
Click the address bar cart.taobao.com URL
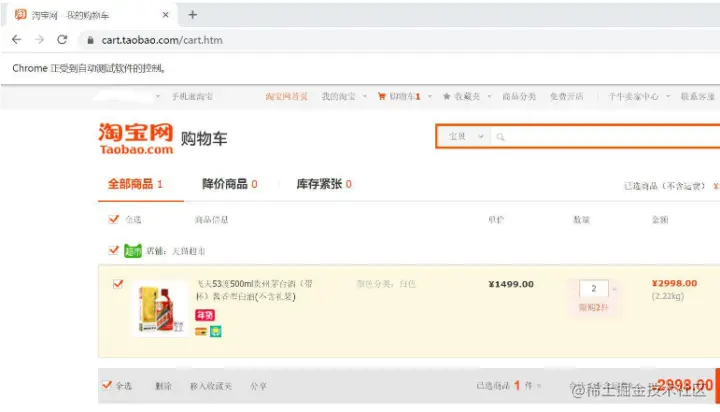[x=162, y=40]
